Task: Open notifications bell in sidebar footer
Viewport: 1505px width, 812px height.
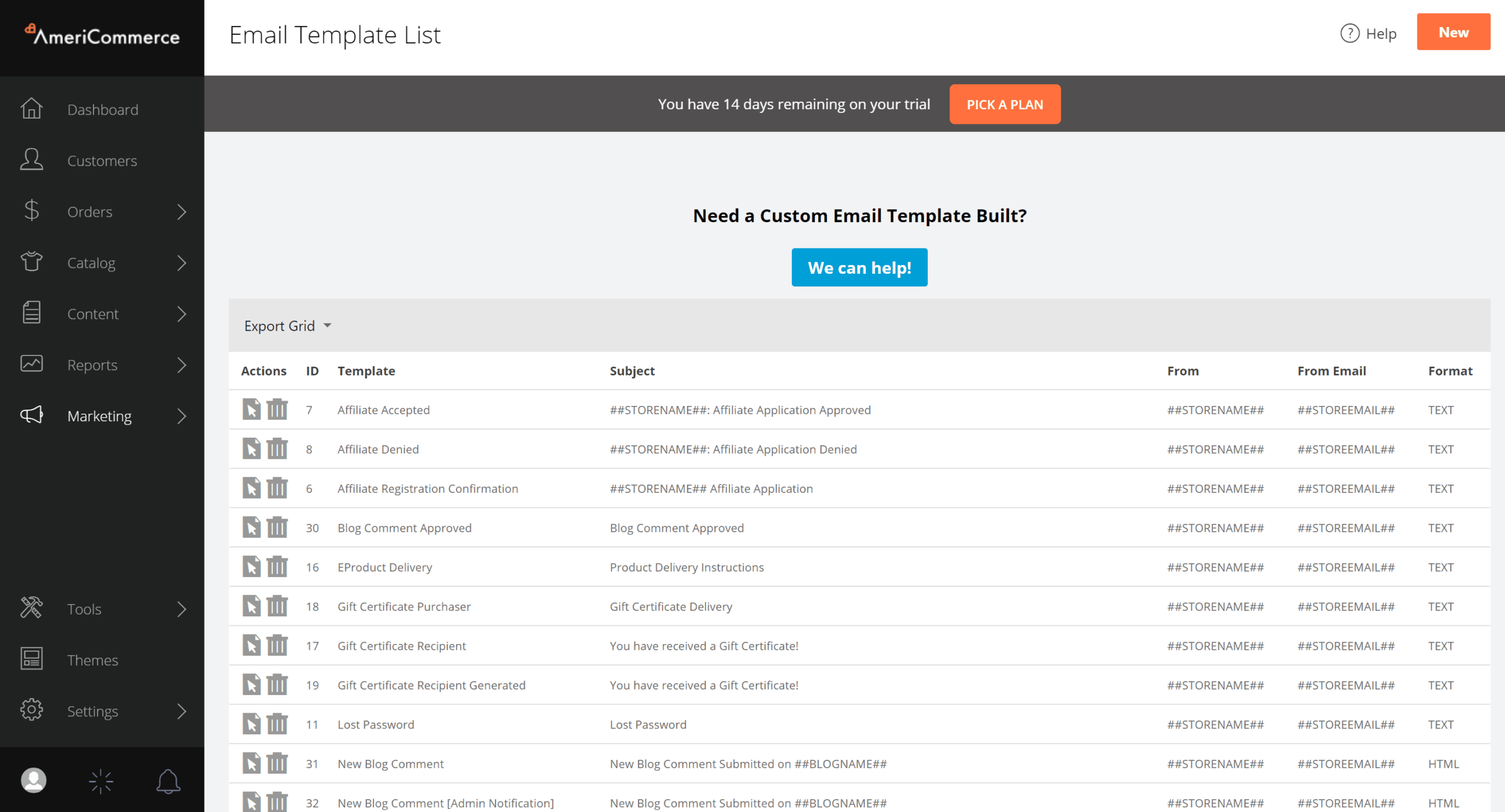Action: (168, 781)
